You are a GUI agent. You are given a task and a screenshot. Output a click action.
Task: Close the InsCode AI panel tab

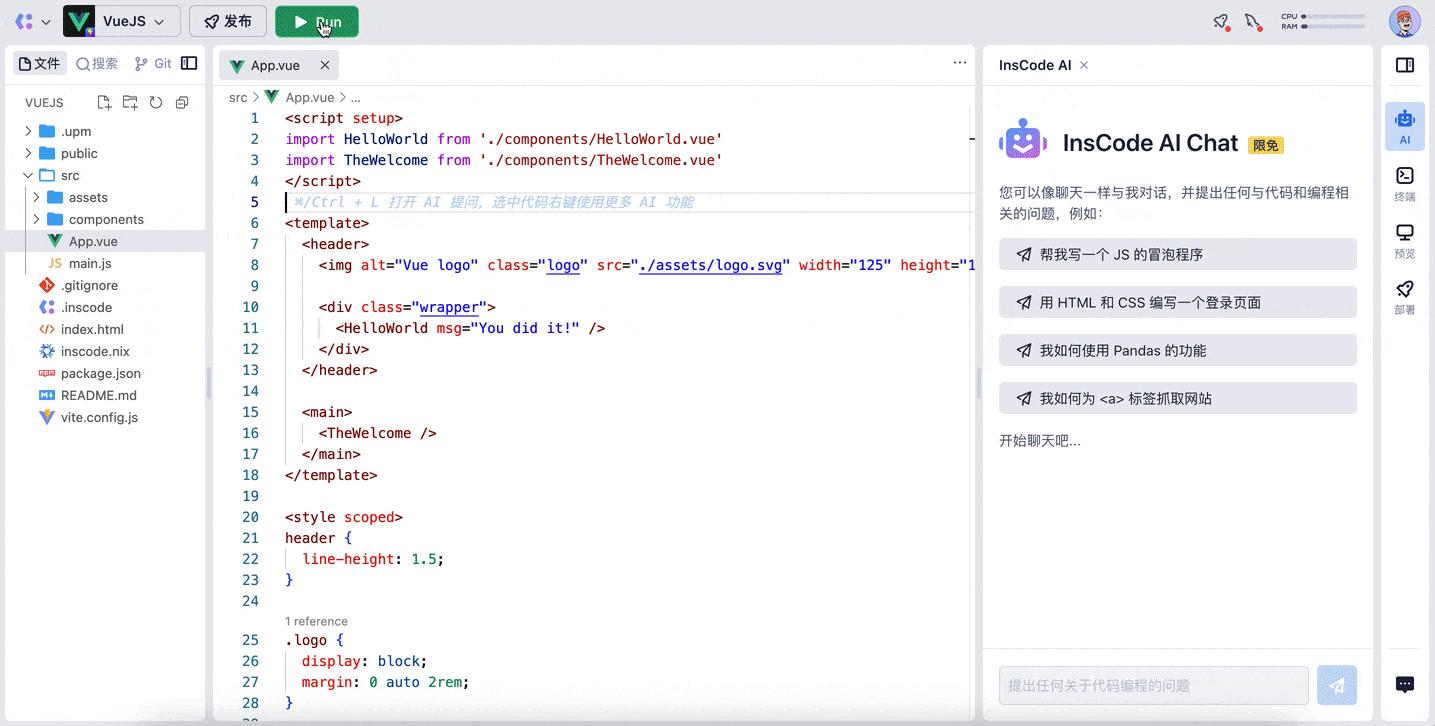(1084, 65)
